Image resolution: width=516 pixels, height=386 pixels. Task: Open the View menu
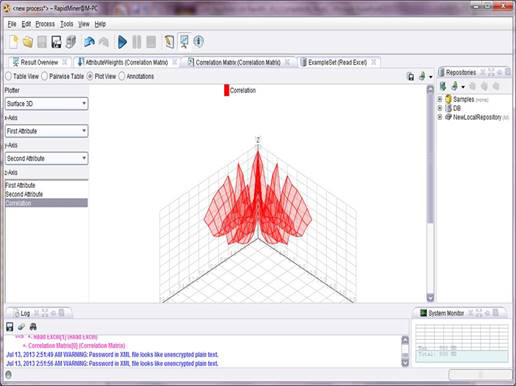tap(84, 24)
